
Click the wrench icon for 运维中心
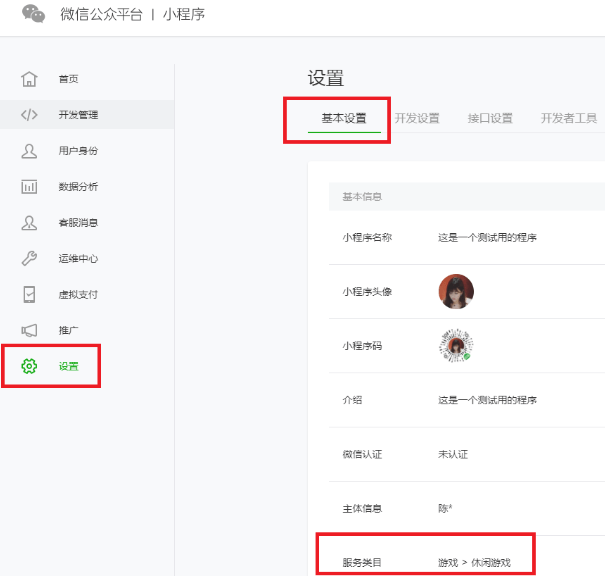pyautogui.click(x=29, y=259)
